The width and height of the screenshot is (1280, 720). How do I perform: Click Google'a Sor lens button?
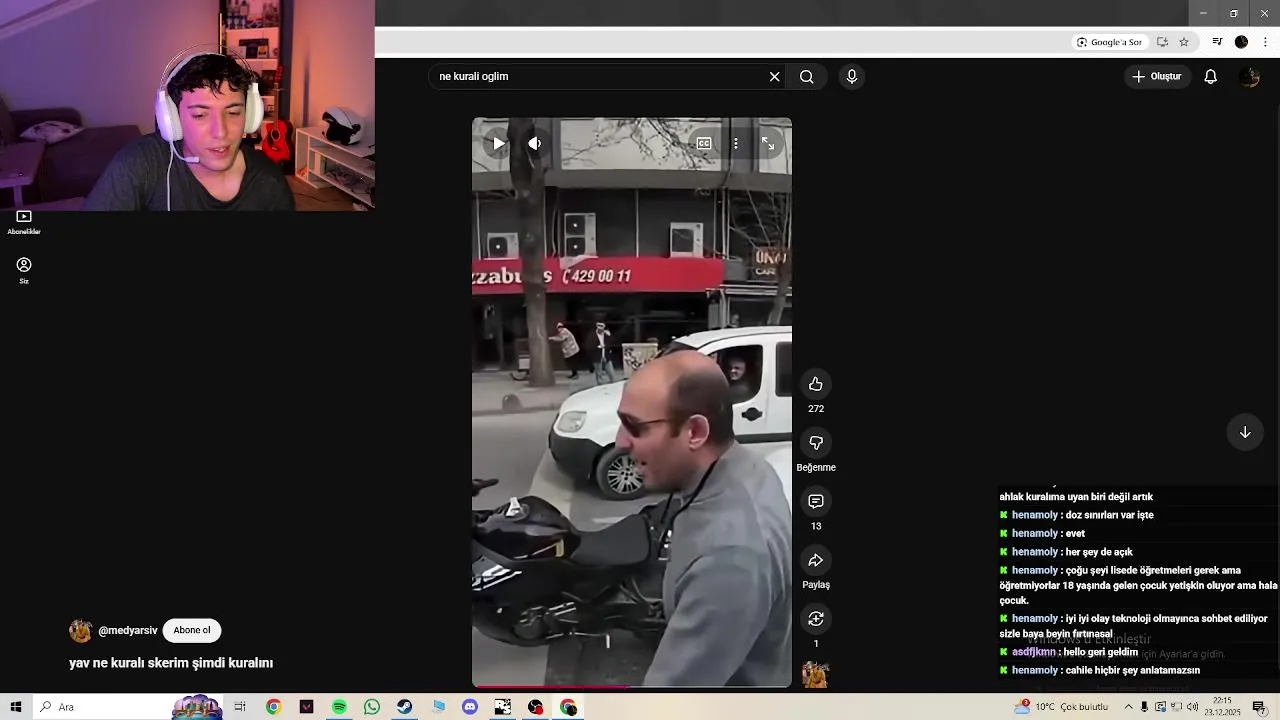(x=1109, y=42)
